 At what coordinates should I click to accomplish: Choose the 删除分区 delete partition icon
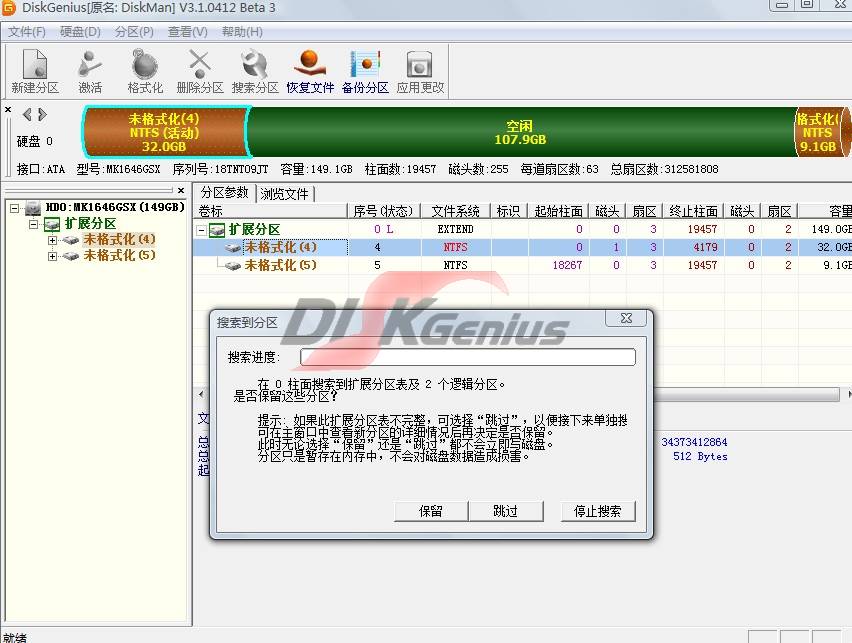coord(200,71)
